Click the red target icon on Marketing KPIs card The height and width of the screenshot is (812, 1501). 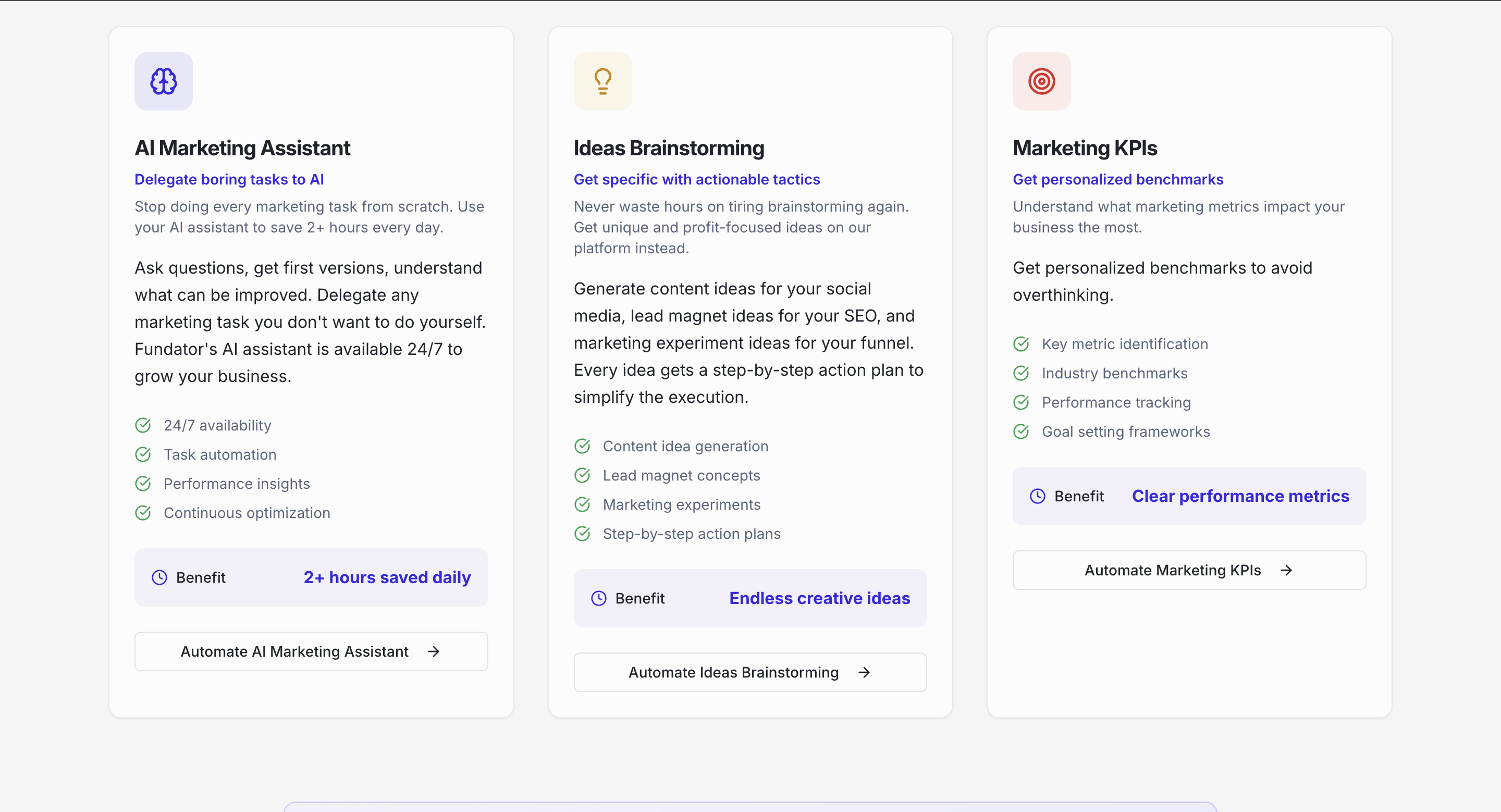pyautogui.click(x=1041, y=81)
